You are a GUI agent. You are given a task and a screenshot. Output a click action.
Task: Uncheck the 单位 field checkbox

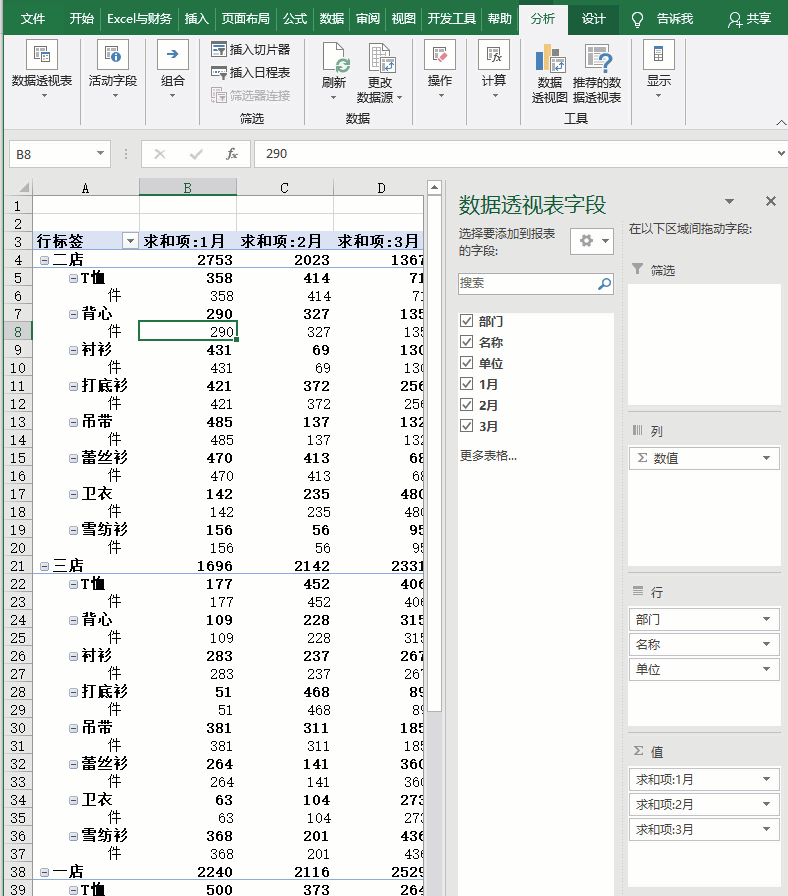[x=466, y=363]
